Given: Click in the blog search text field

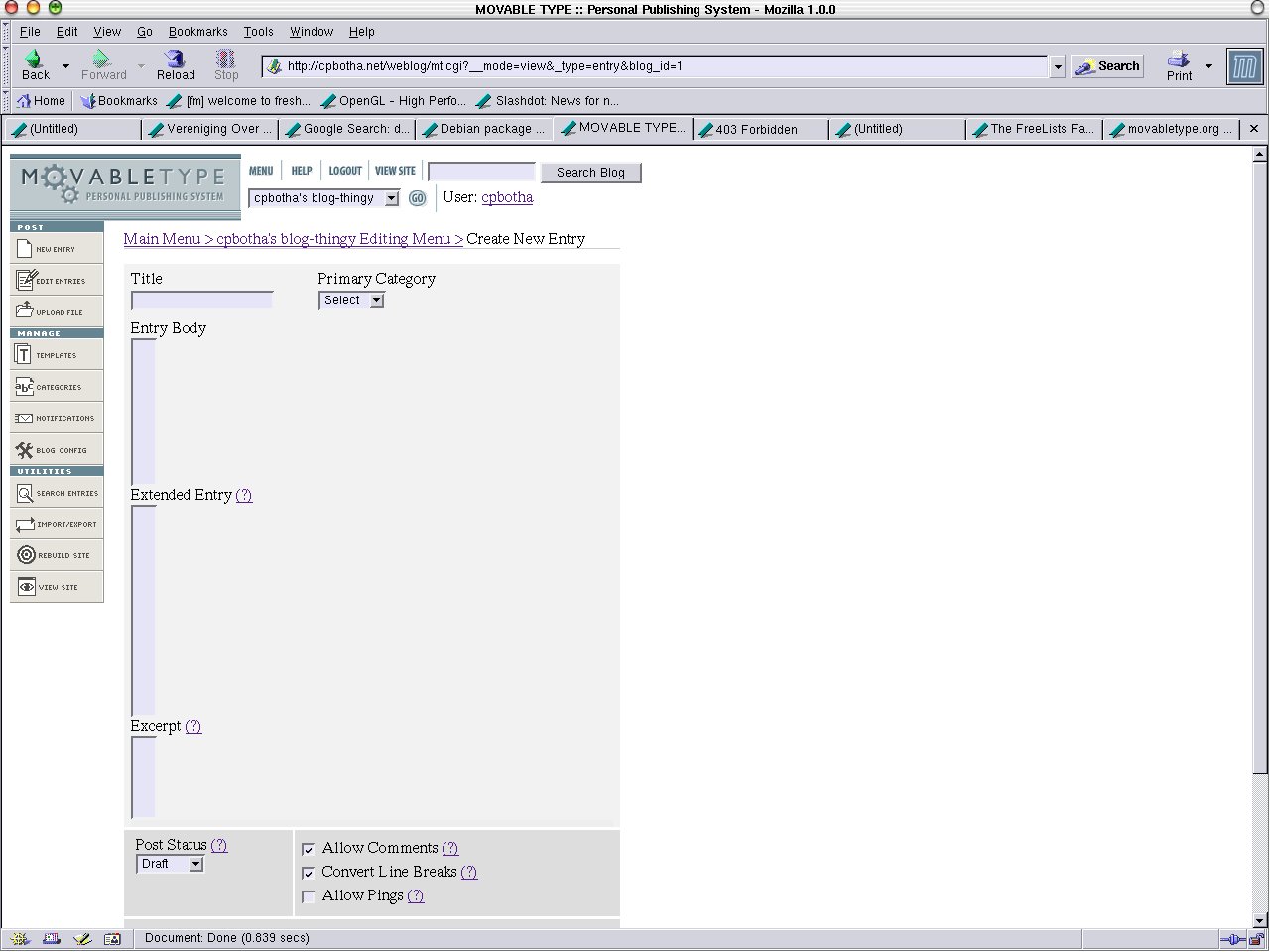Looking at the screenshot, I should pyautogui.click(x=481, y=173).
